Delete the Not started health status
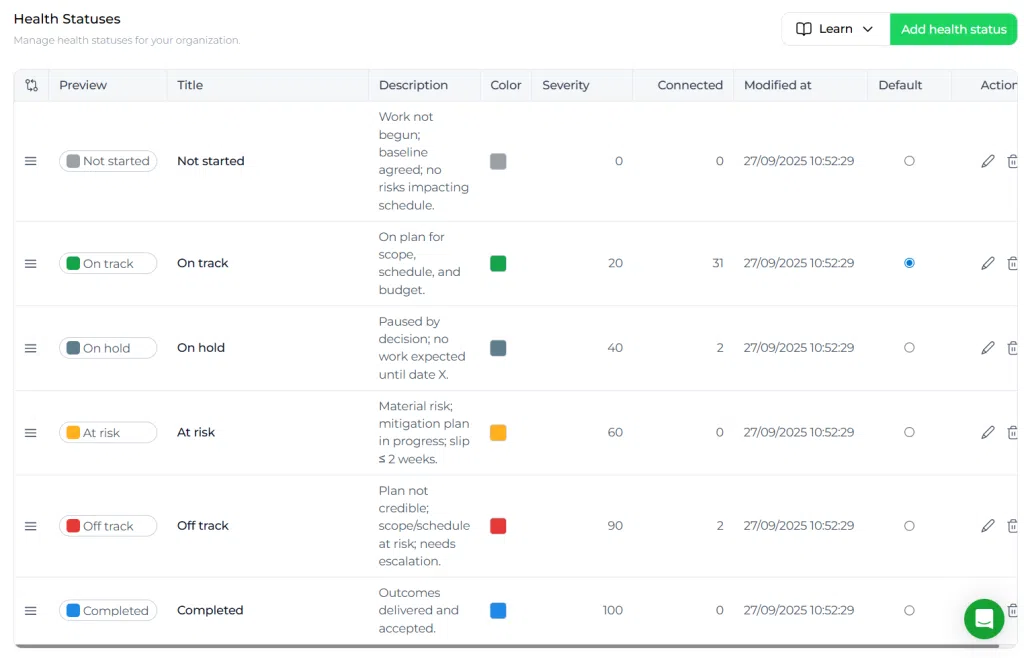This screenshot has width=1024, height=658. 1012,161
